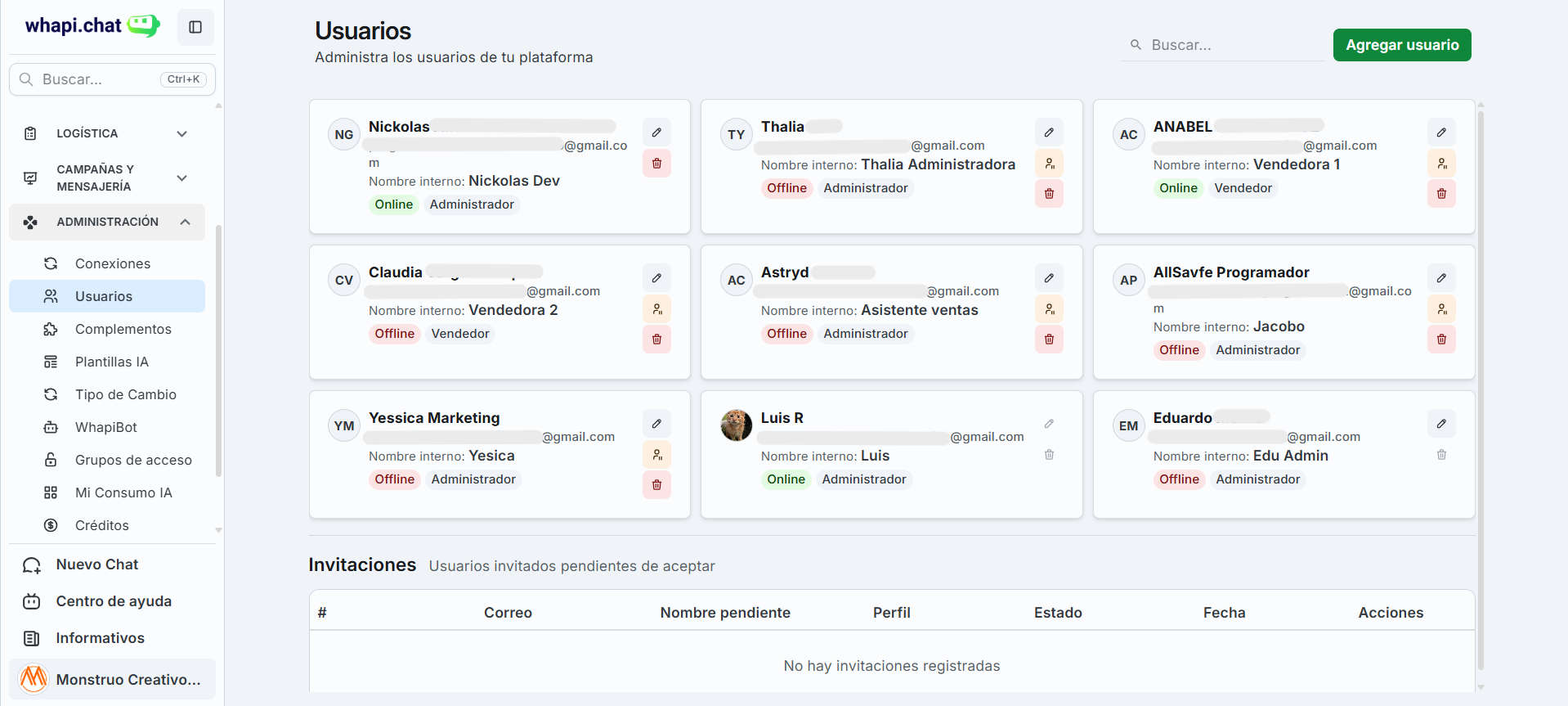Edit Nickolas user with pencil icon
Viewport: 1568px width, 706px height.
pos(656,133)
